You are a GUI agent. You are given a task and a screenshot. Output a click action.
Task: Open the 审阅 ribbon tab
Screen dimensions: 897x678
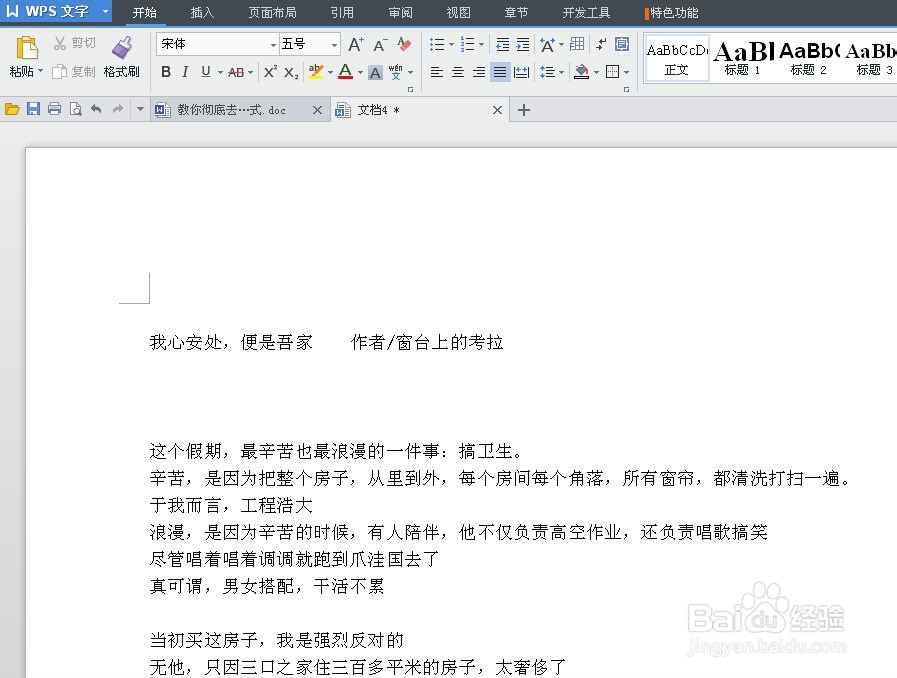(x=400, y=13)
